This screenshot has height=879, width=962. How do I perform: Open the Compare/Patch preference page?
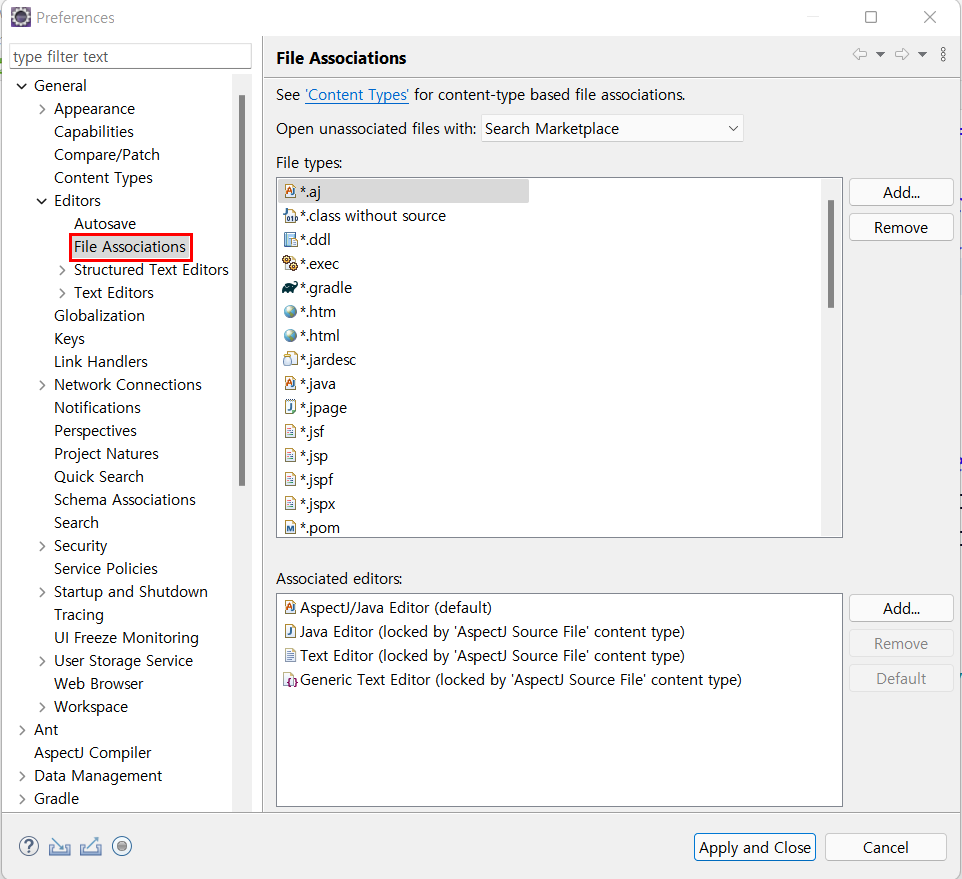pyautogui.click(x=107, y=155)
